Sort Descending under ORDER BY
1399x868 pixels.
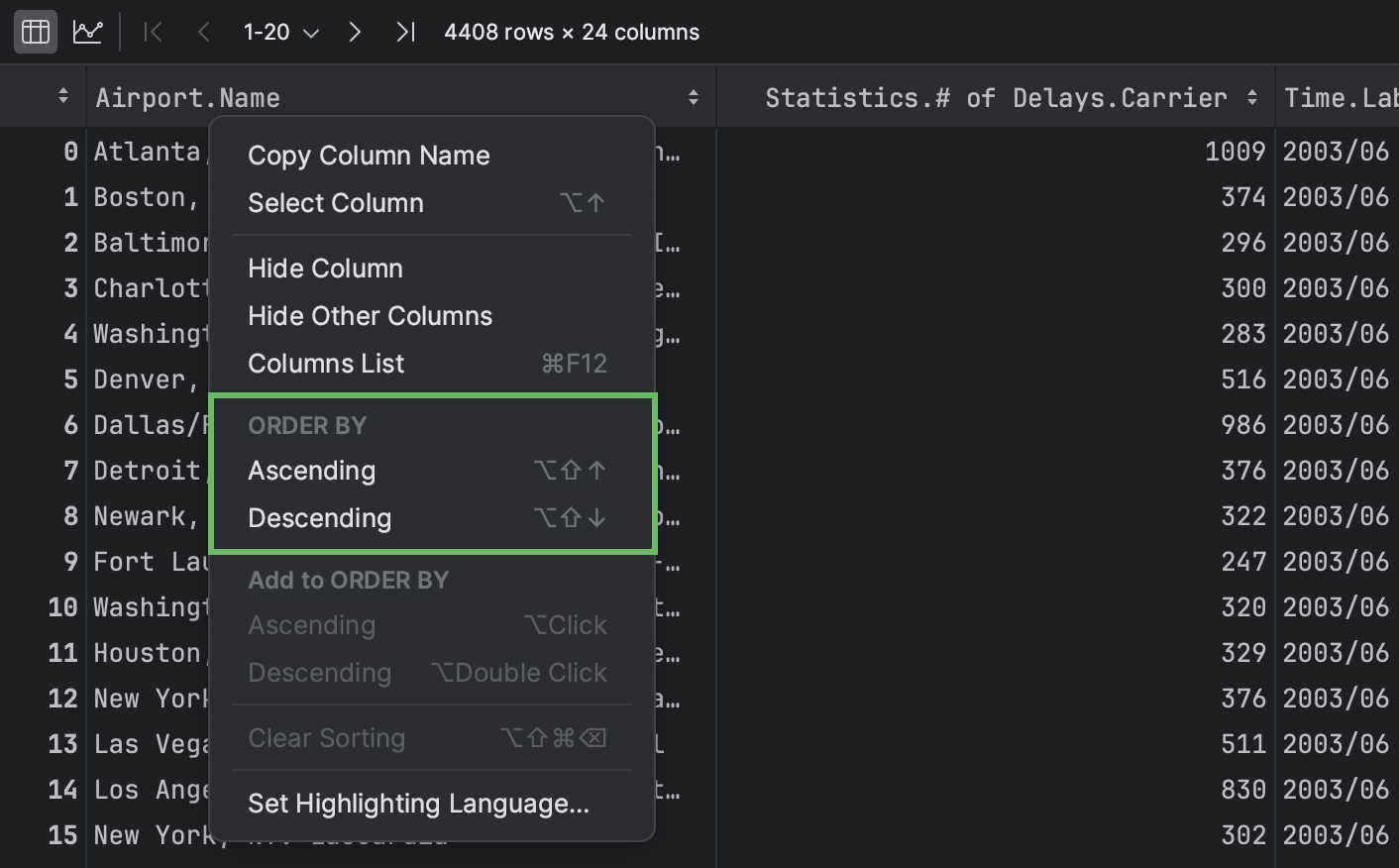coord(319,517)
